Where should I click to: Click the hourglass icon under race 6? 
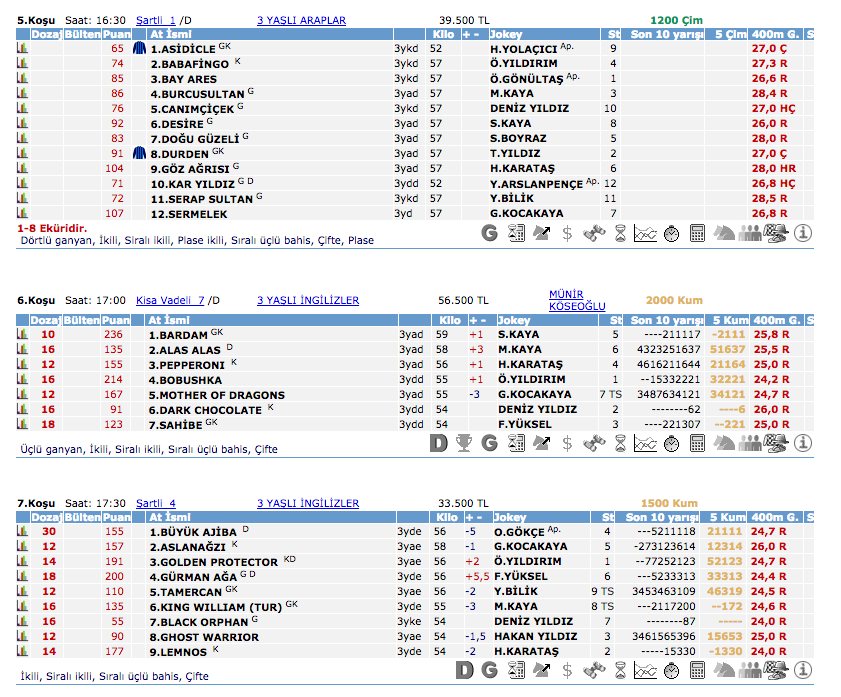(619, 442)
